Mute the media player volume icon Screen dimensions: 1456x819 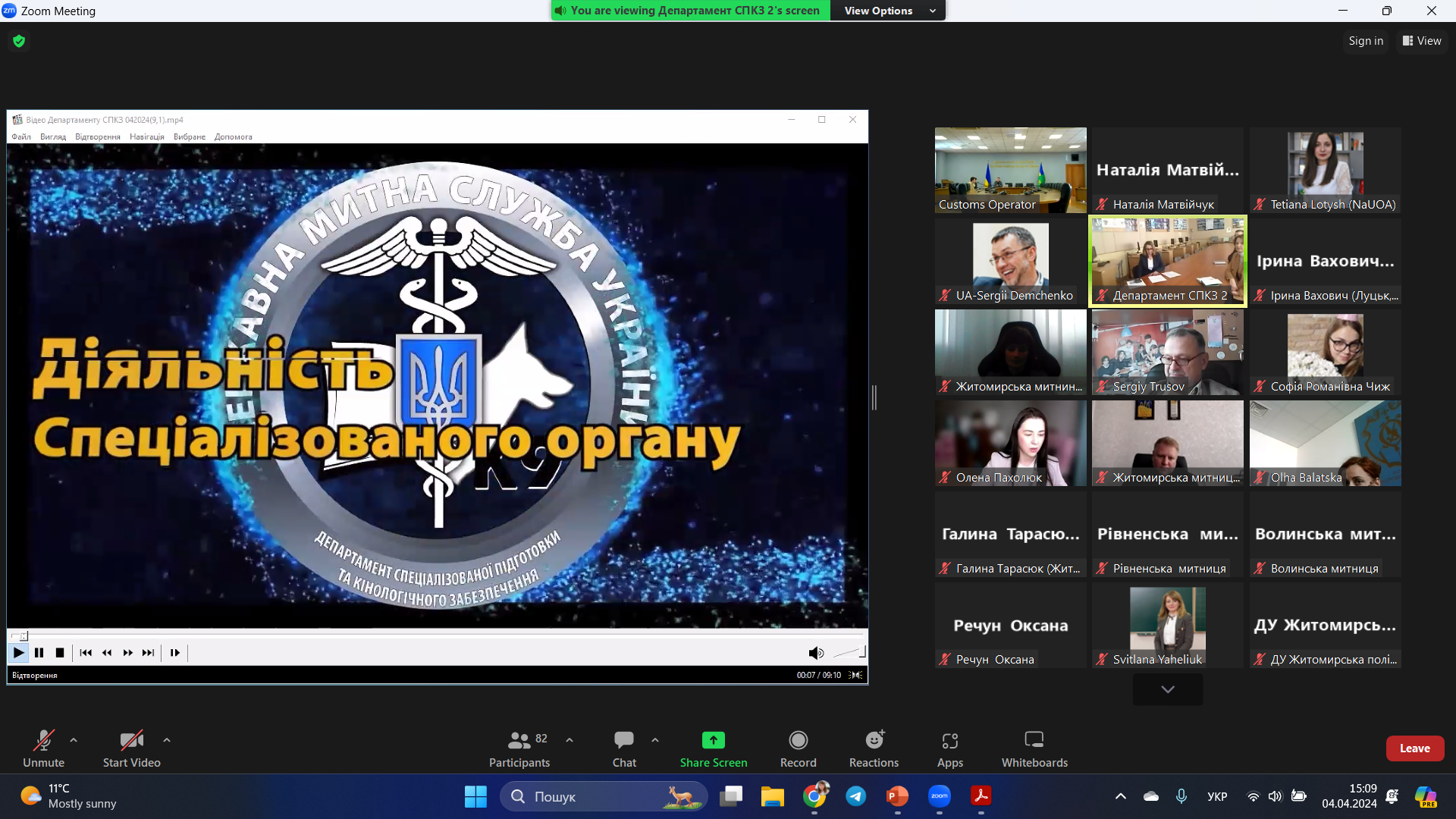pyautogui.click(x=815, y=652)
